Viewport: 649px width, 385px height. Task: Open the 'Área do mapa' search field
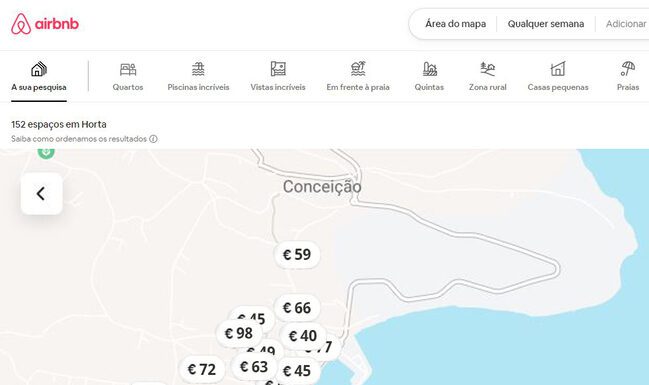[455, 24]
